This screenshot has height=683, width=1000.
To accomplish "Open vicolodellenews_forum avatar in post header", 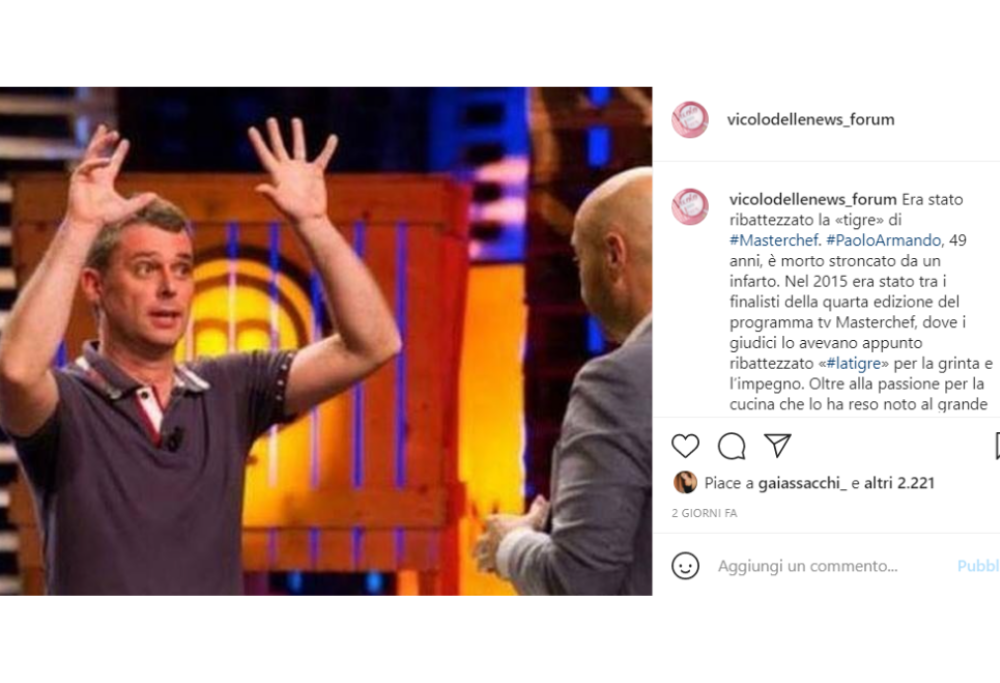I will pyautogui.click(x=690, y=119).
